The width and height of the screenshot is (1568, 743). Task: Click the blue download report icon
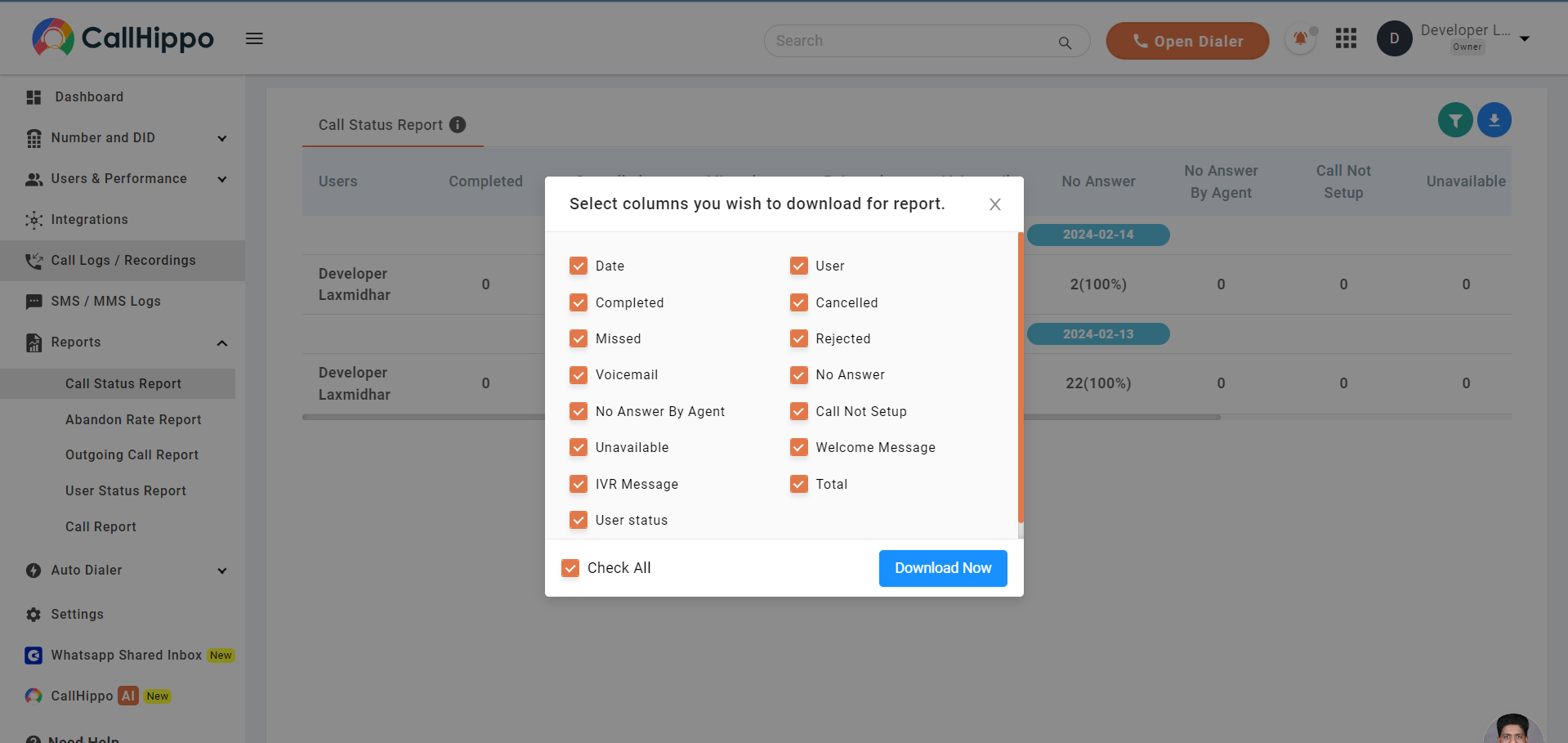(x=1494, y=120)
